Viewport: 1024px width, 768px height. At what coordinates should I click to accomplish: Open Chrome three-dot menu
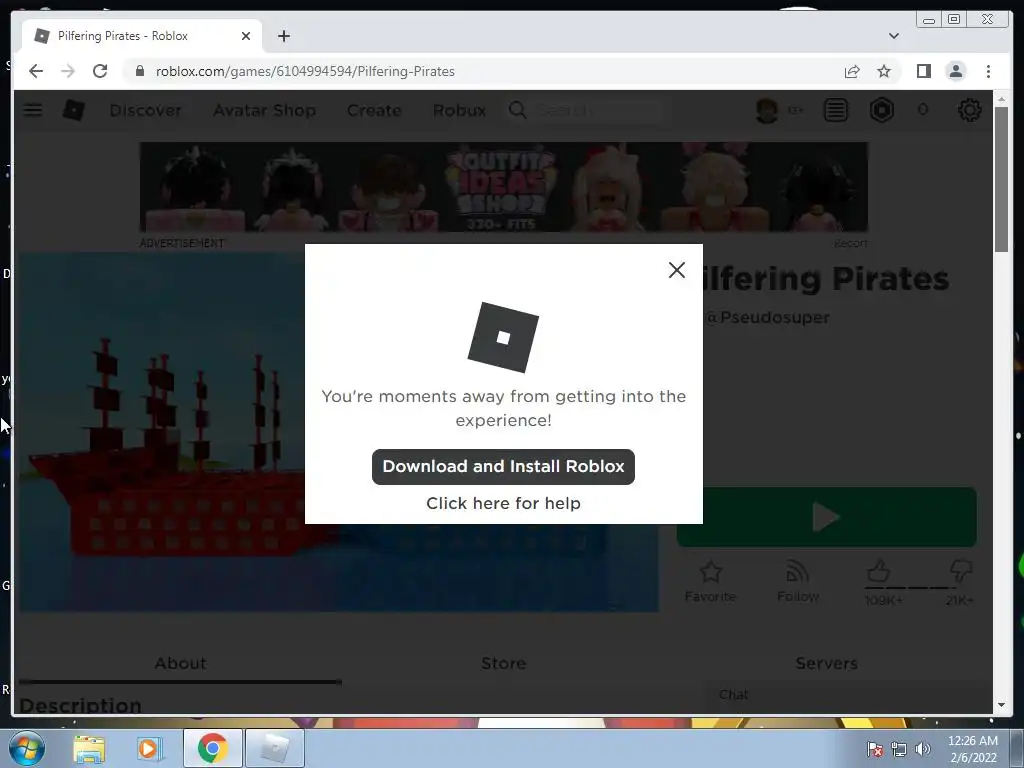pyautogui.click(x=988, y=71)
